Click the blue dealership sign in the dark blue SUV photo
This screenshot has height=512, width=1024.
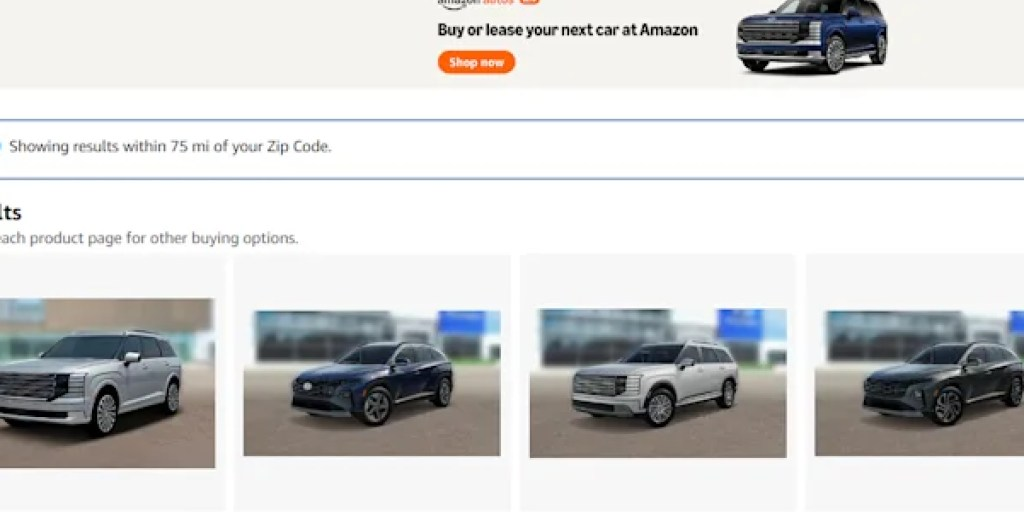[462, 323]
